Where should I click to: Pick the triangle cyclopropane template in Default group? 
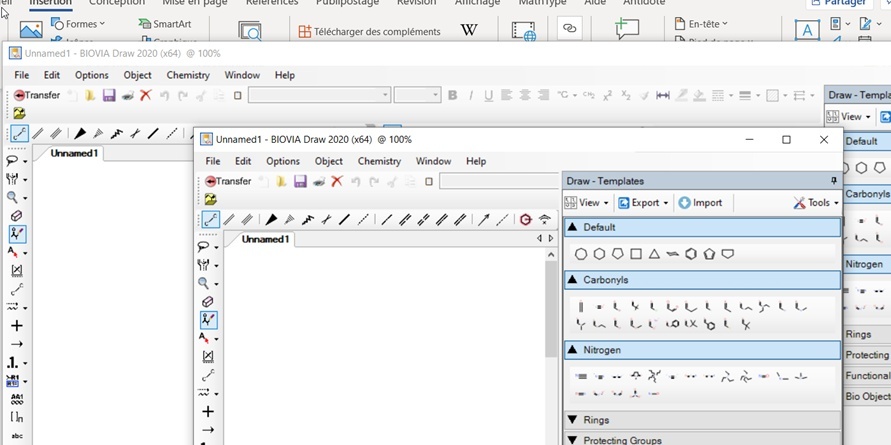point(654,254)
